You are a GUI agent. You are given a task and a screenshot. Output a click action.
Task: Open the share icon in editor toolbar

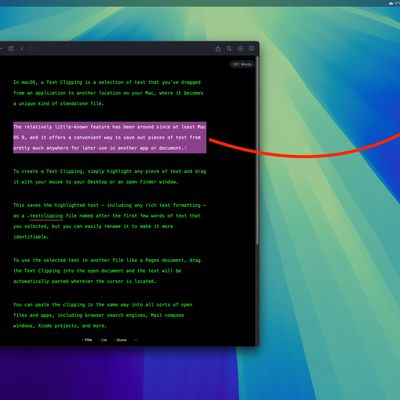218,49
